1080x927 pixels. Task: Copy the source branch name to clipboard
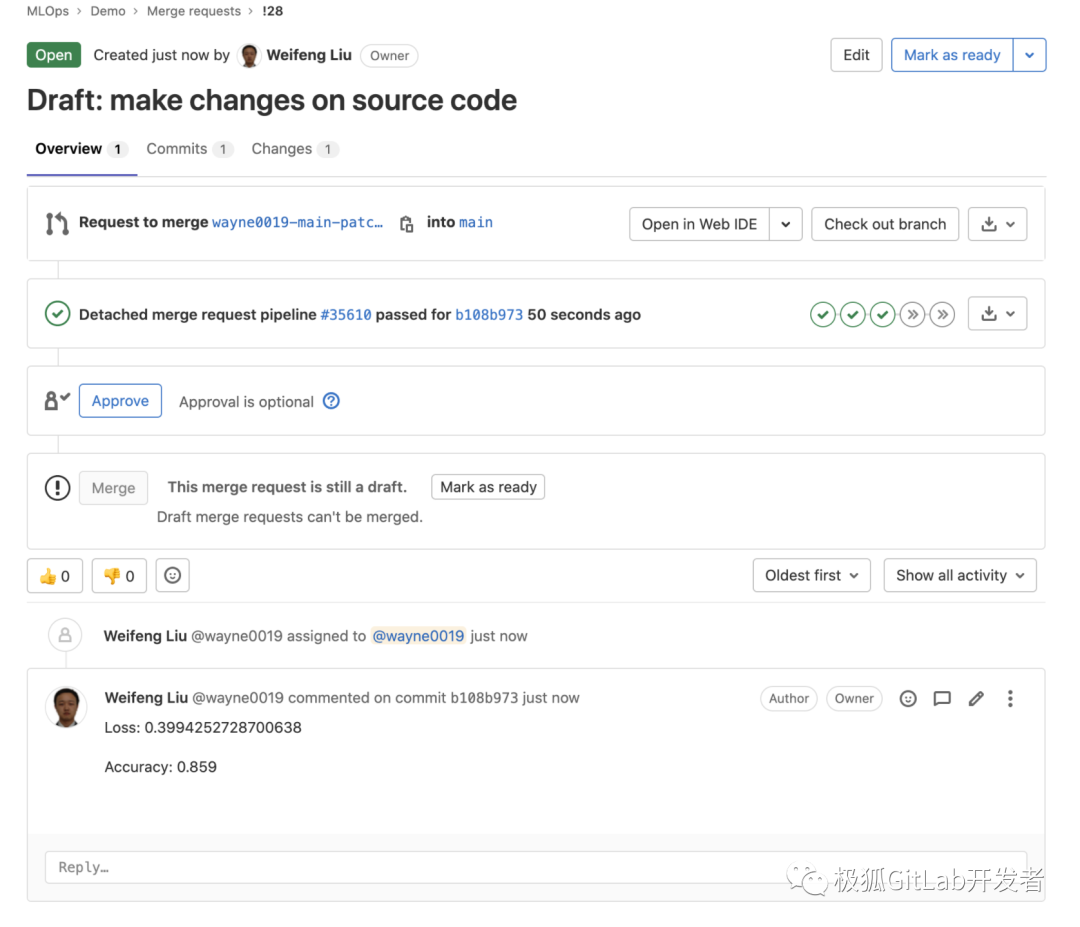pyautogui.click(x=407, y=223)
